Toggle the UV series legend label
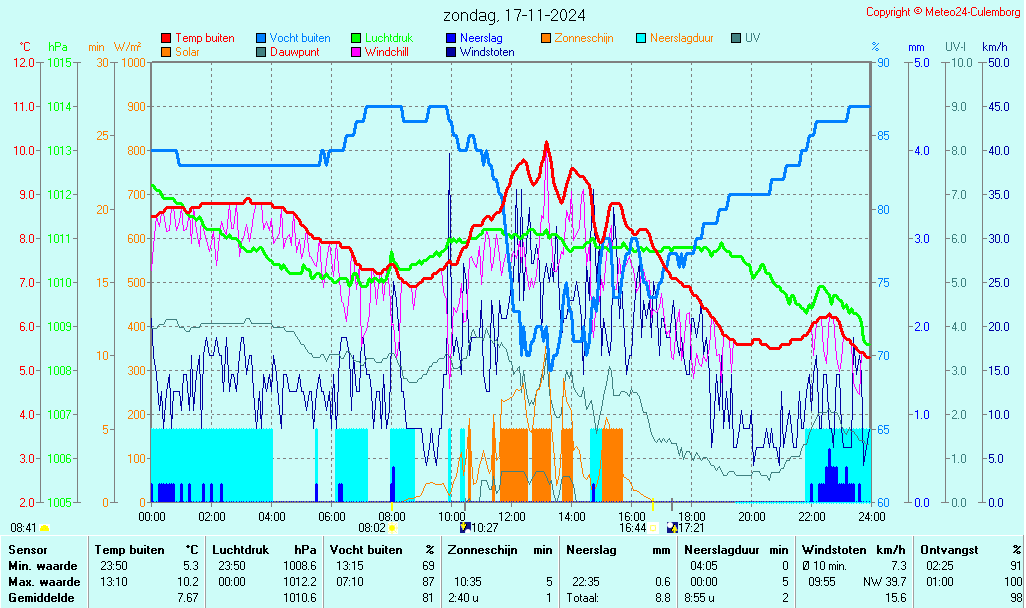Screen dimensions: 1026x608 coord(753,38)
